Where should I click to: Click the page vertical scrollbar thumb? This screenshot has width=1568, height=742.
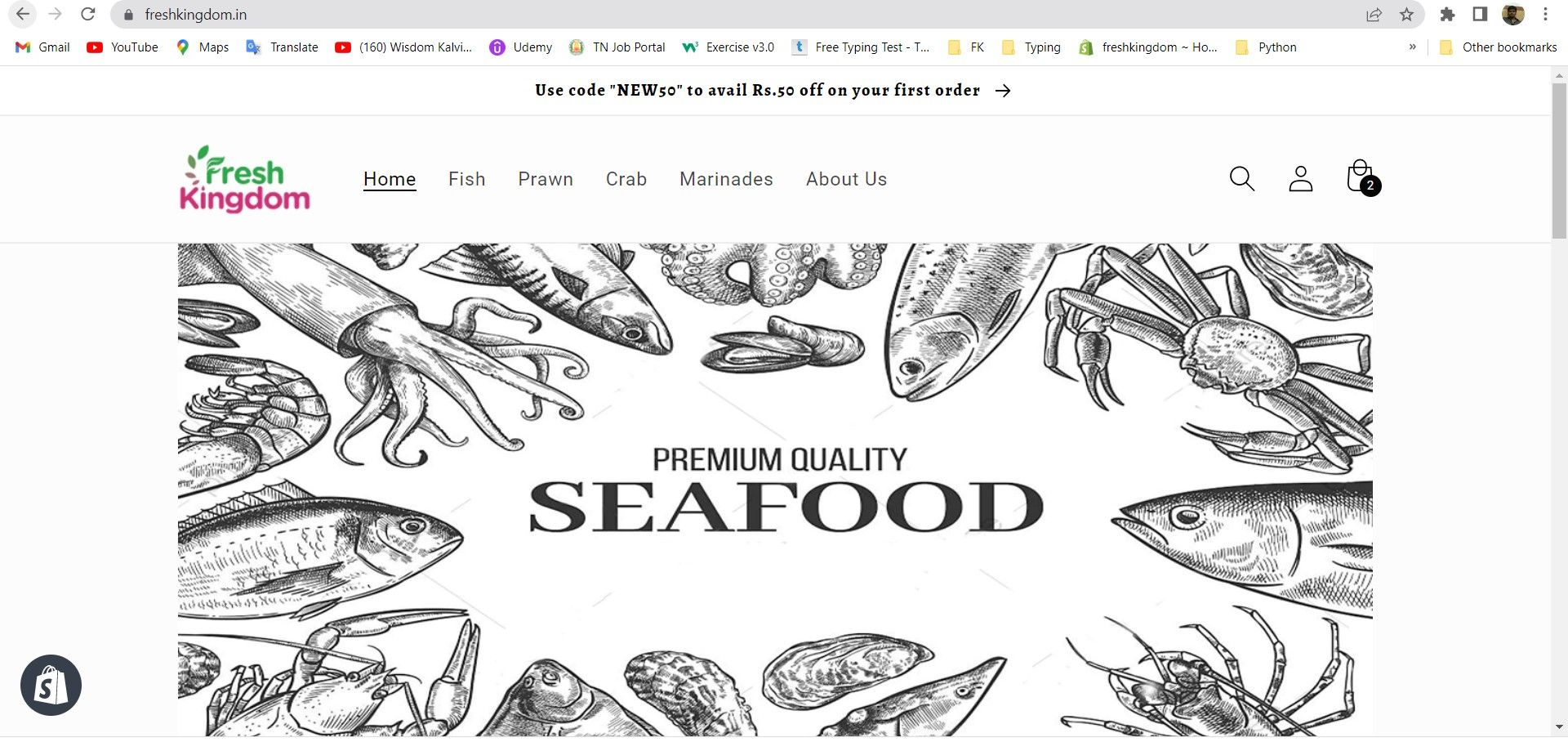pyautogui.click(x=1559, y=159)
